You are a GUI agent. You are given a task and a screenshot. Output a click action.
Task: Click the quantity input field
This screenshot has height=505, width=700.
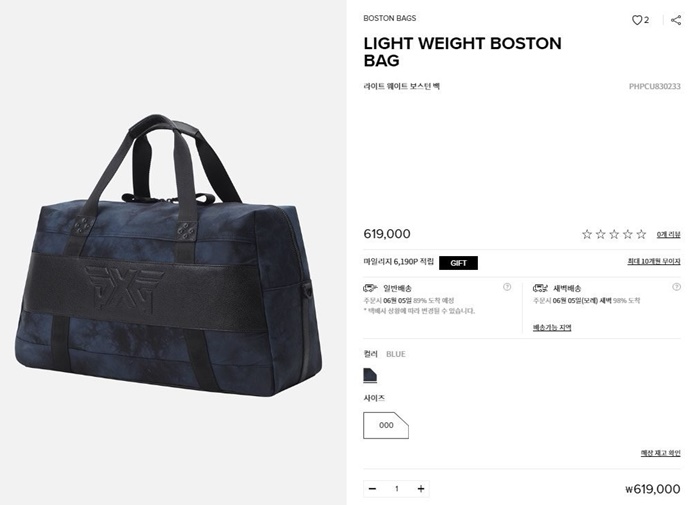pos(396,489)
